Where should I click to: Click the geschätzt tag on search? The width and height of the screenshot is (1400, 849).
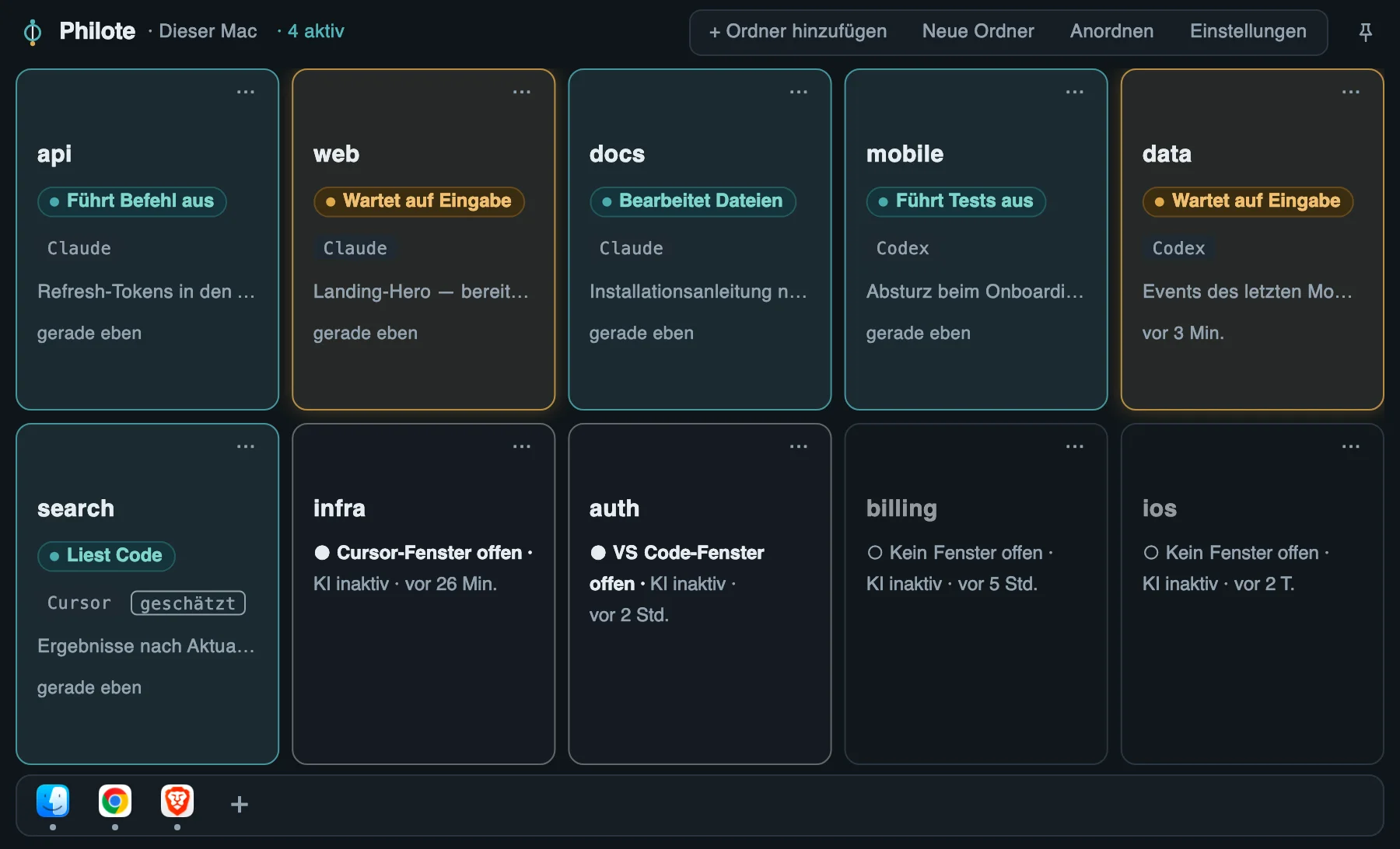(188, 603)
